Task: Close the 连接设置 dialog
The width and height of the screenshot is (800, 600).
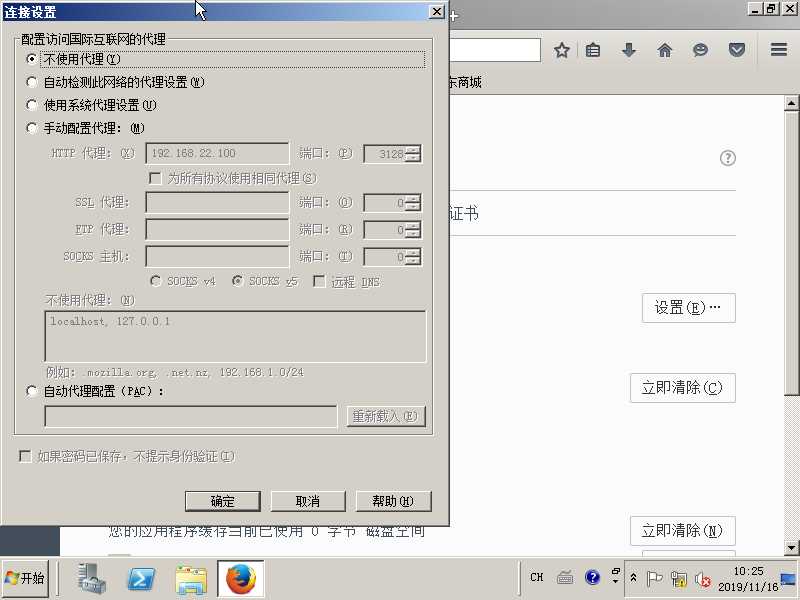Action: pyautogui.click(x=437, y=12)
